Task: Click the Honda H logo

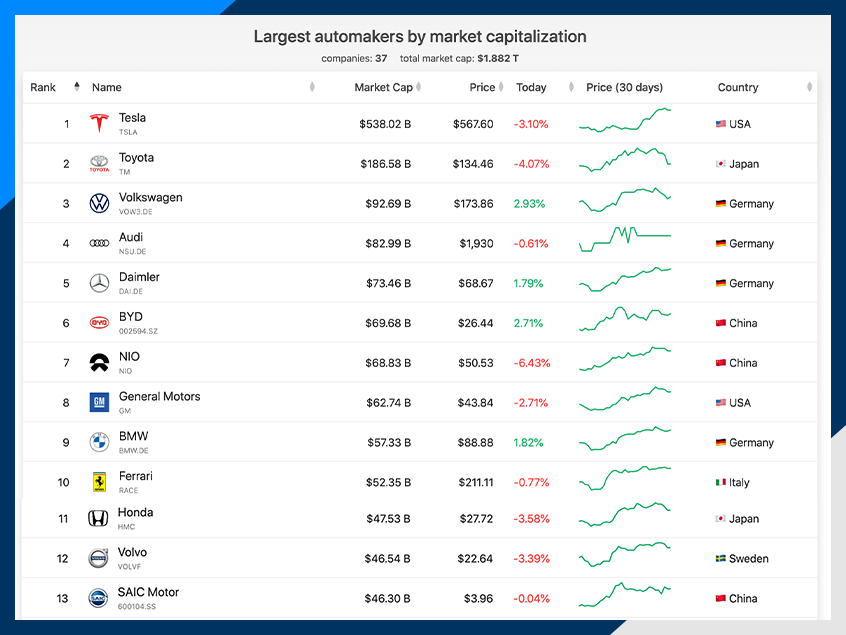Action: 98,518
